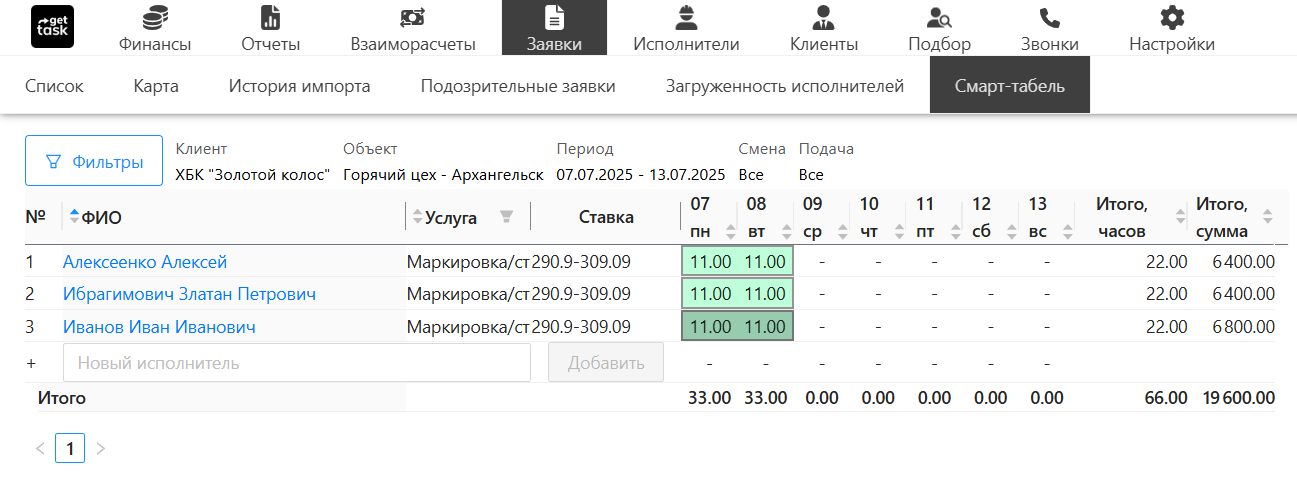1297x485 pixels.
Task: Click the Фильтры button
Action: (x=94, y=161)
